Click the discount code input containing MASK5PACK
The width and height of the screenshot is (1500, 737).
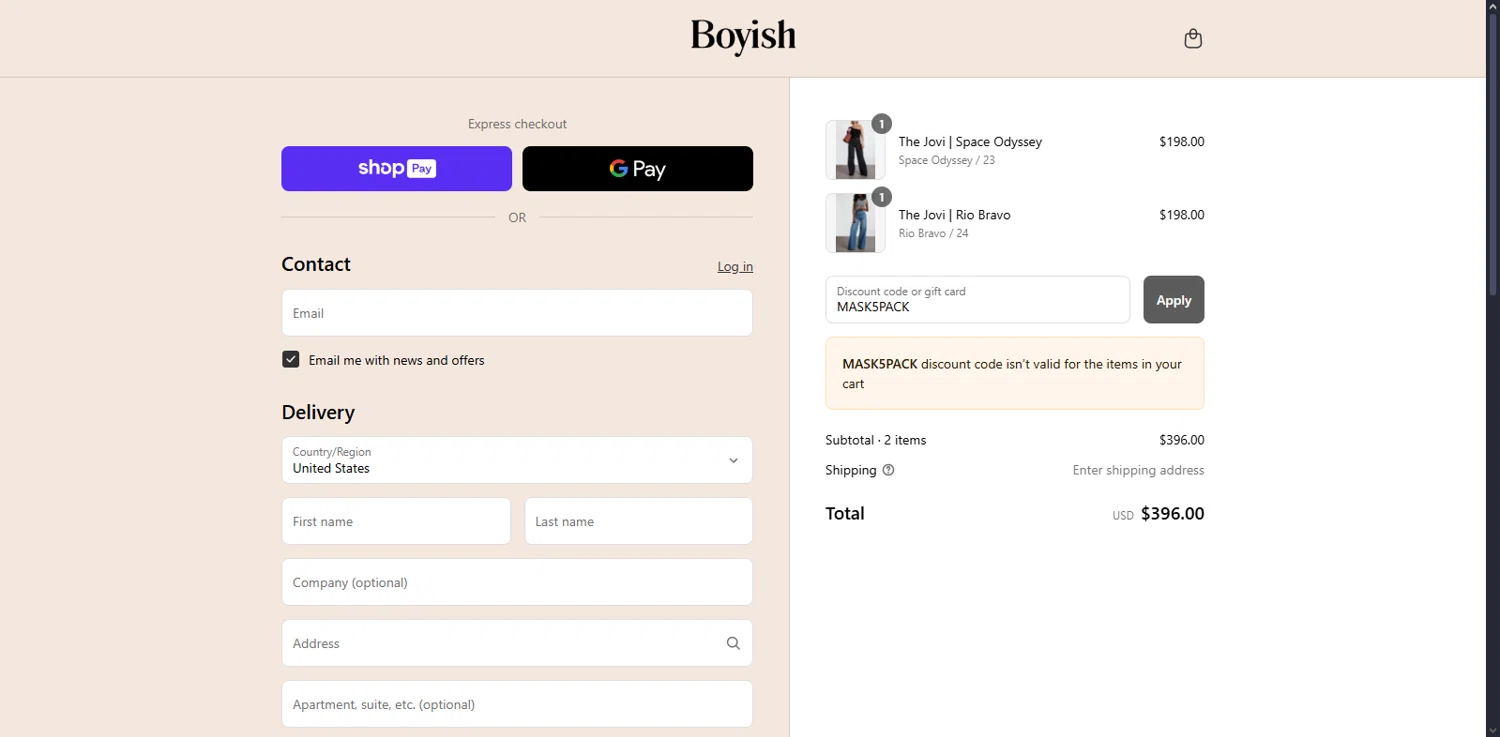[977, 300]
